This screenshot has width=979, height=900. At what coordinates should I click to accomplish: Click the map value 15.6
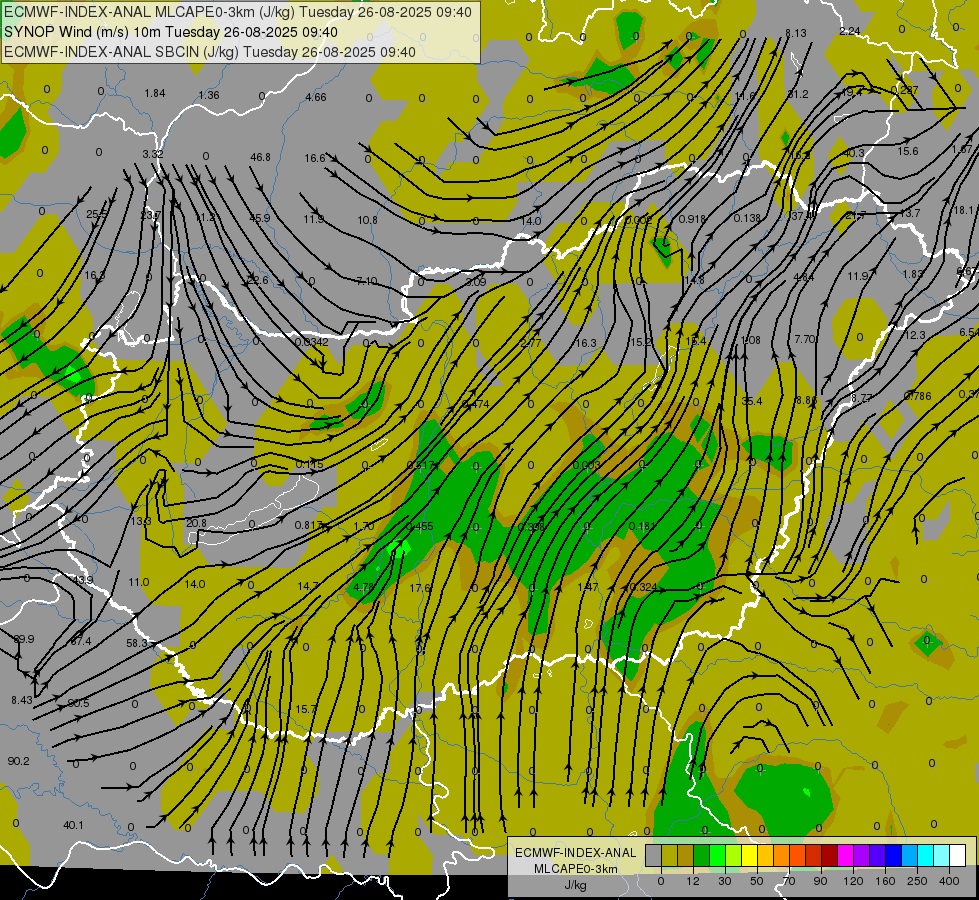coord(908,151)
